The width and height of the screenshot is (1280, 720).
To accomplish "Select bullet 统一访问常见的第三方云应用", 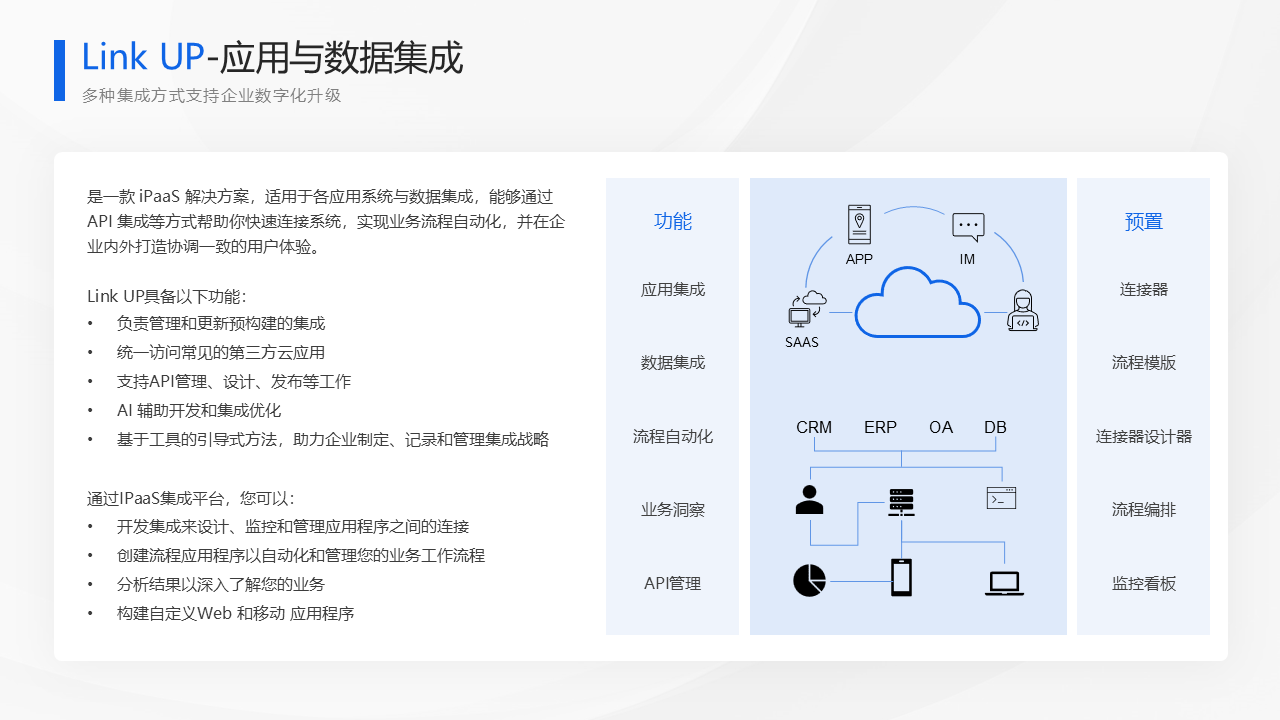I will click(221, 353).
